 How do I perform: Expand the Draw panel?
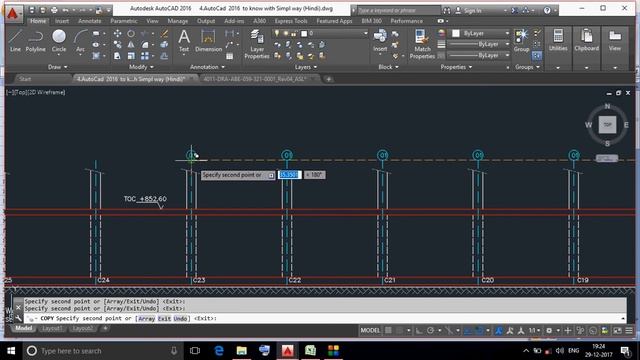tap(58, 67)
